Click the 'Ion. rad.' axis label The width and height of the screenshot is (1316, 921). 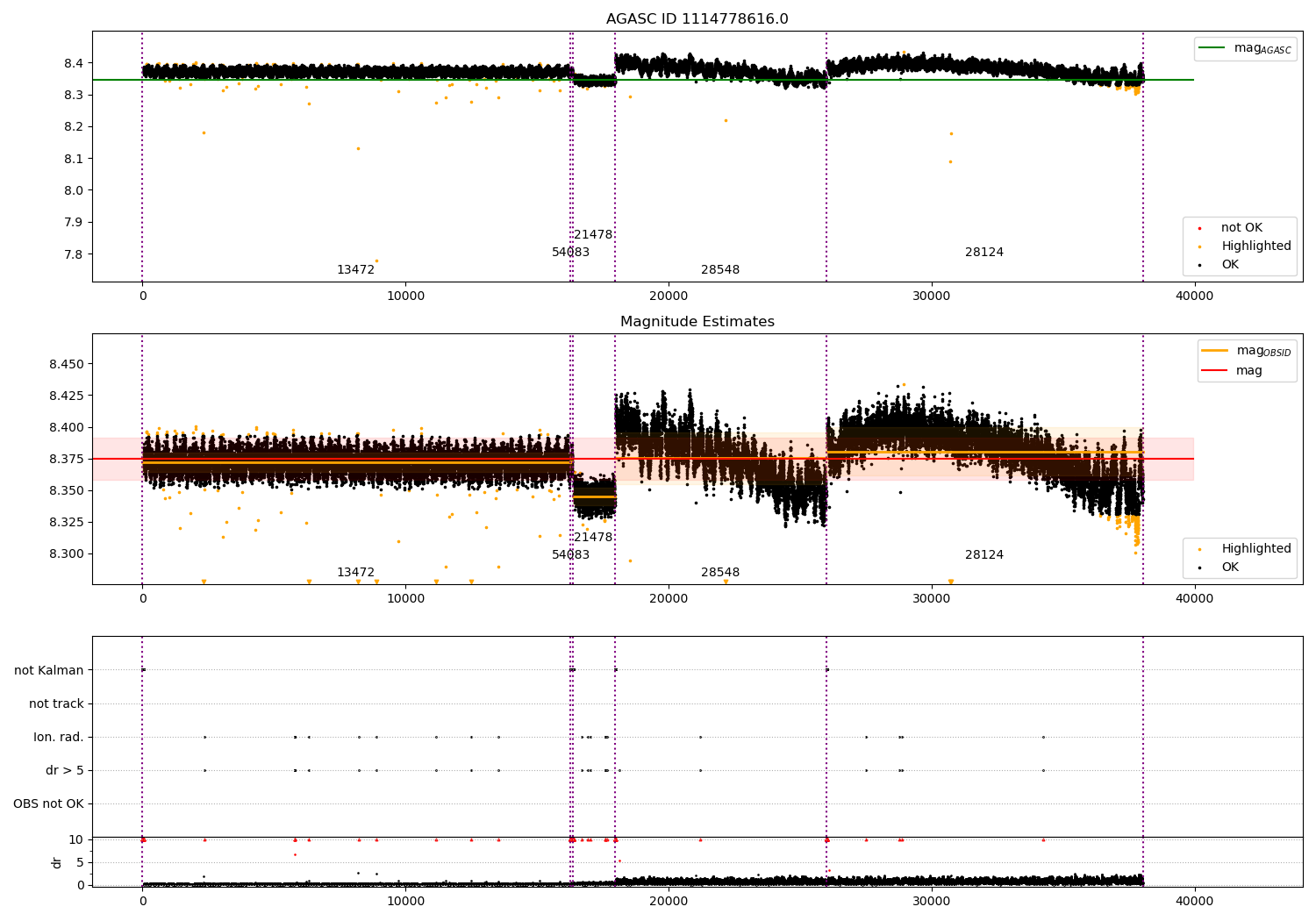59,737
